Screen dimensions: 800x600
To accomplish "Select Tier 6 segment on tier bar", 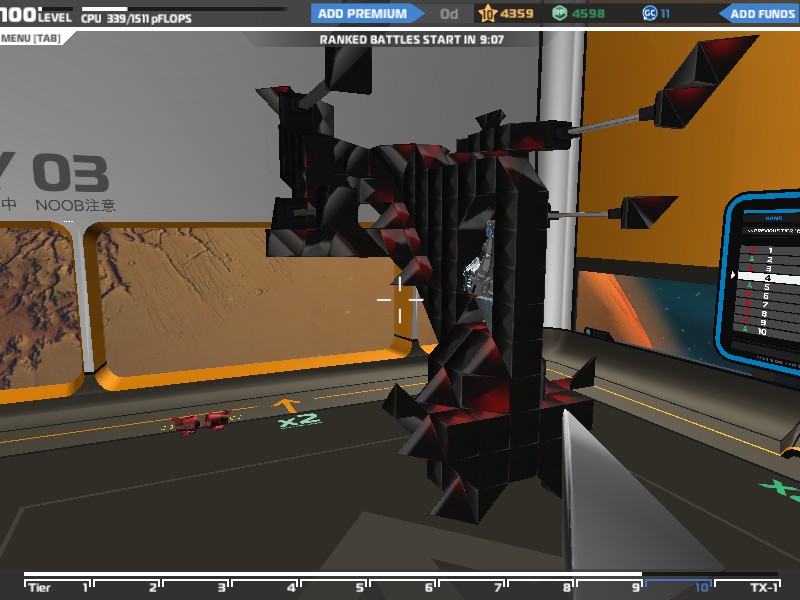I will tap(403, 587).
